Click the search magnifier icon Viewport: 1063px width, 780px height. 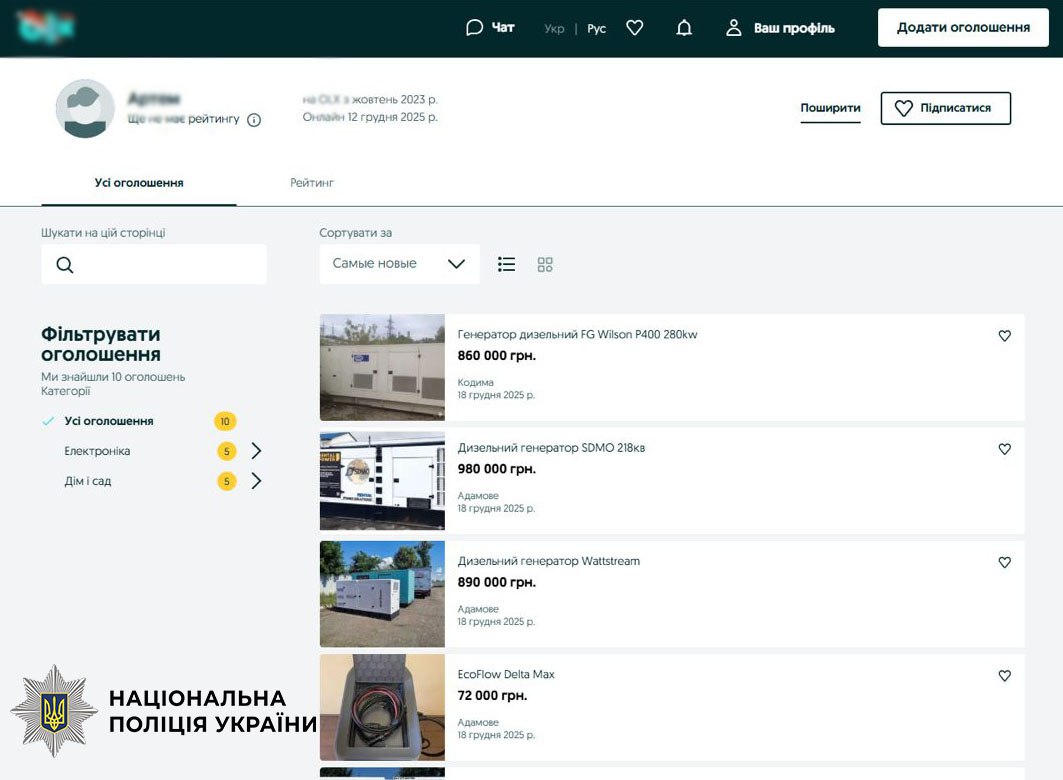click(x=64, y=264)
